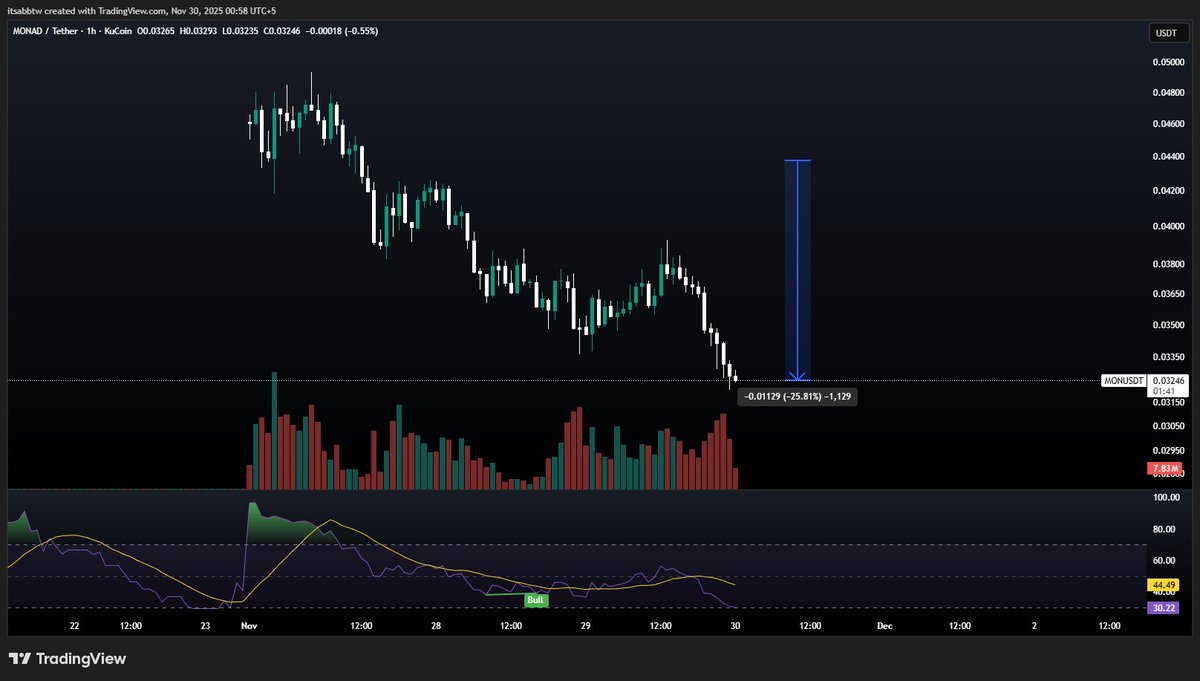Click the USDT currency button
The image size is (1200, 681).
click(x=1166, y=34)
